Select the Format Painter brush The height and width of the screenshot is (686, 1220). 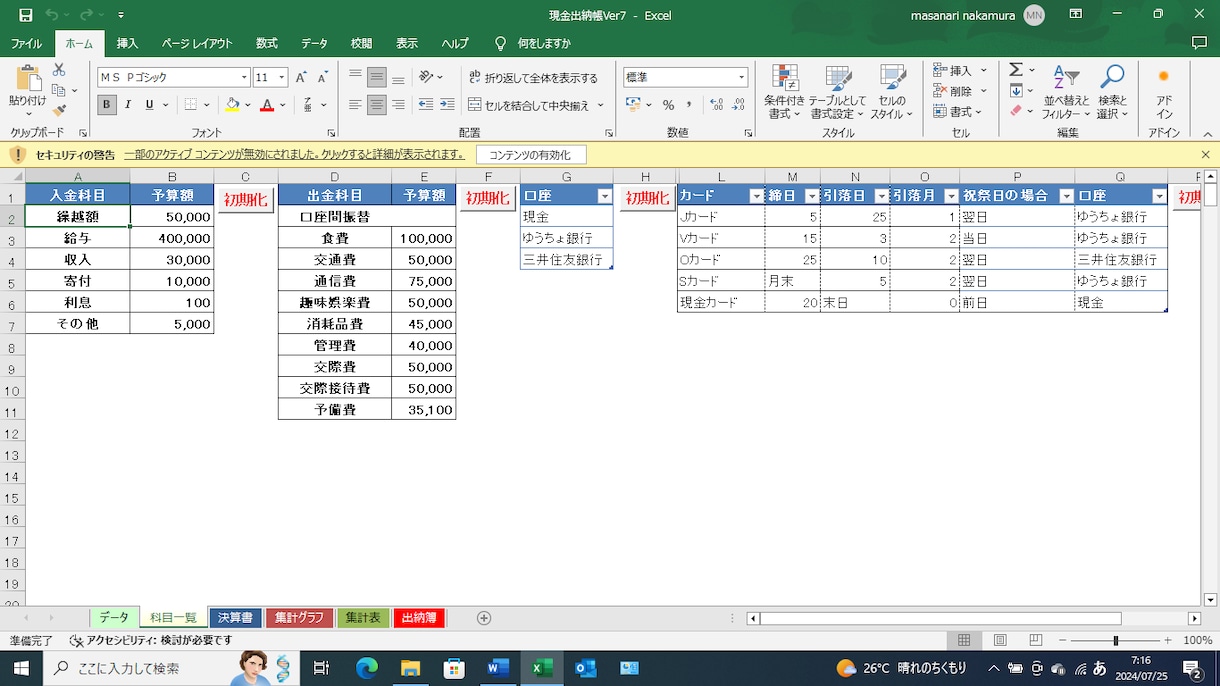click(x=59, y=110)
